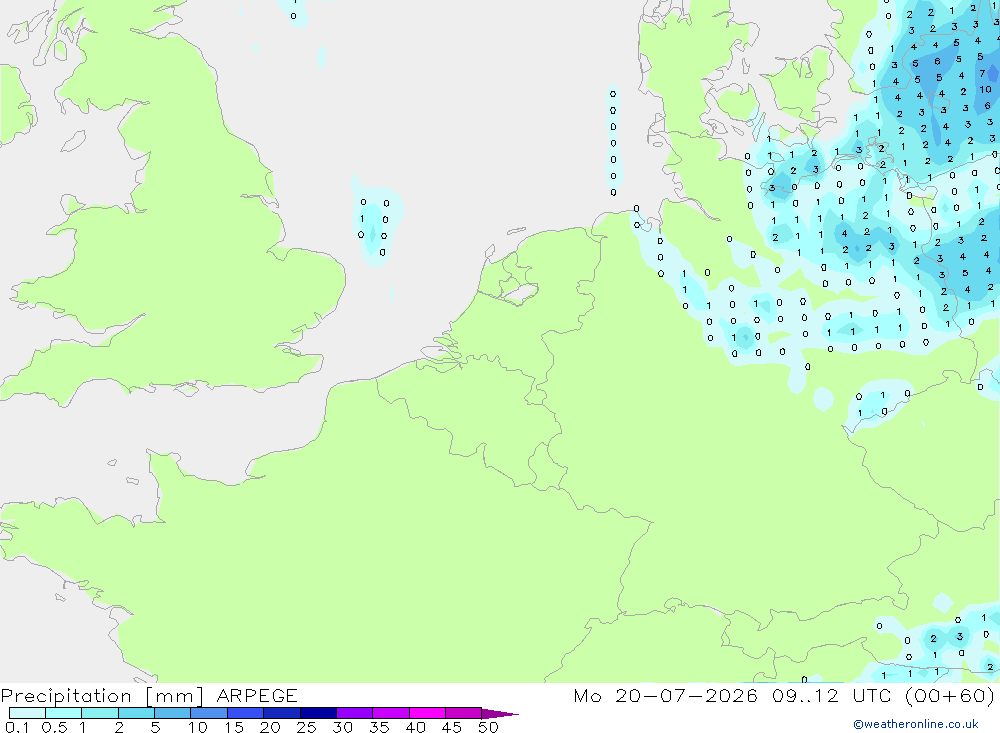
Task: Click the 25–30 mm navy legend swatch
Action: (x=318, y=713)
